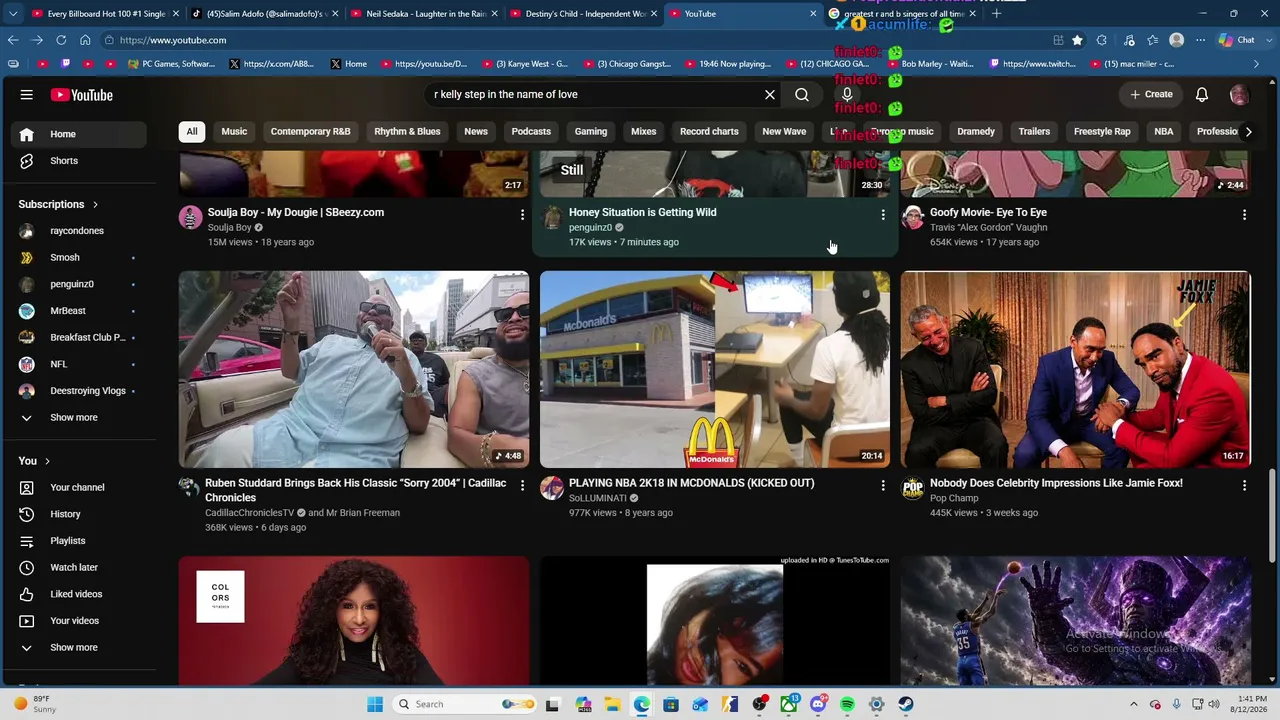Screen dimensions: 1280x720
Task: Open the Kanye West bookmark
Action: (x=526, y=64)
